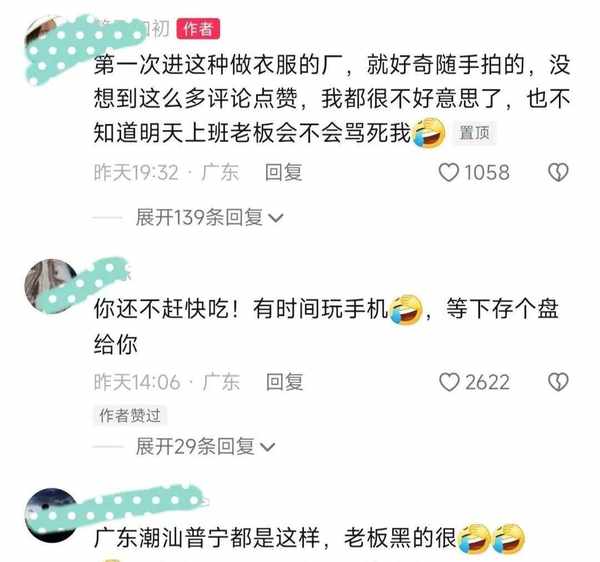This screenshot has width=600, height=562.
Task: Reply to the comment posted at 14:06
Action: point(285,382)
